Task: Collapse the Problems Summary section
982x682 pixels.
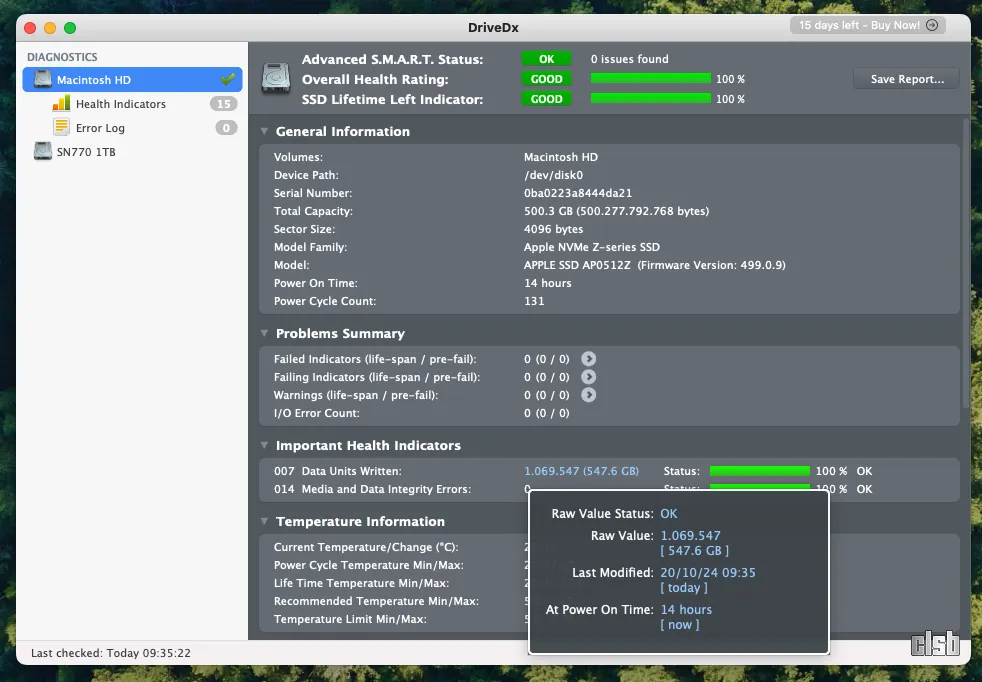Action: coord(264,334)
